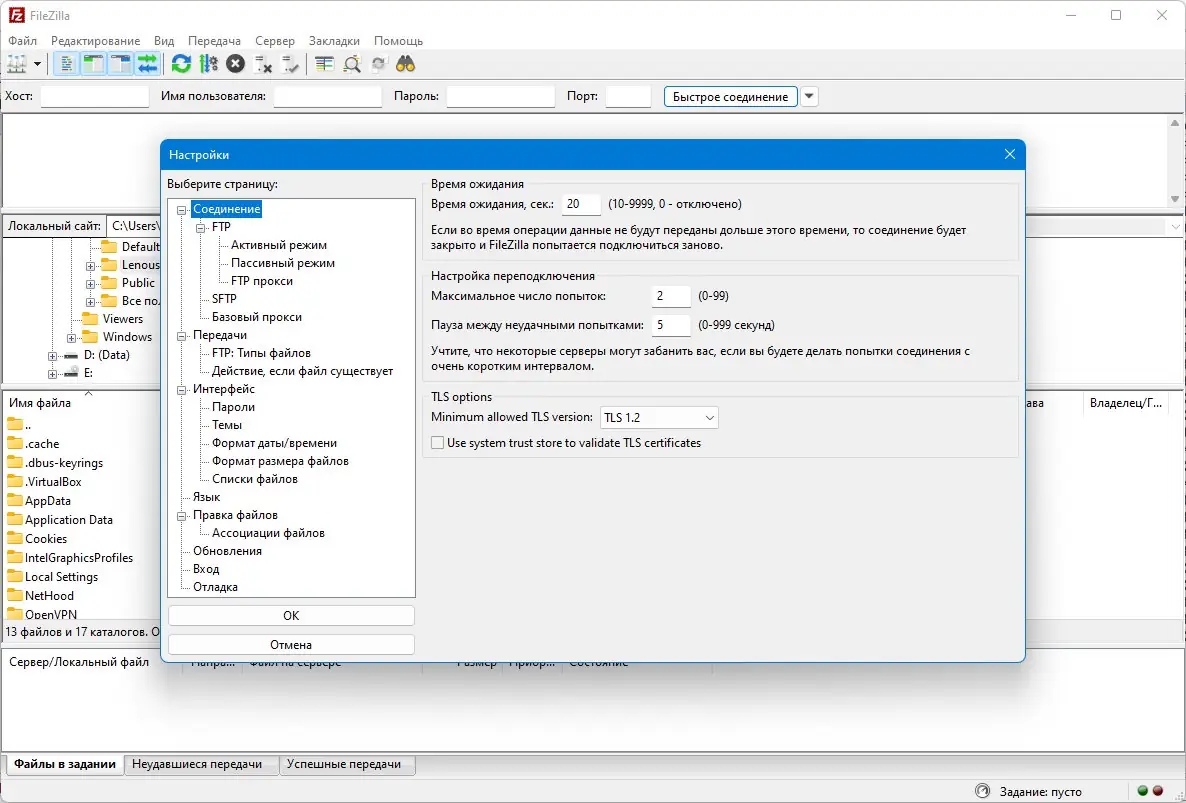Screen dimensions: 1186x803
Task: Click the Быстрое соединение button
Action: [731, 97]
